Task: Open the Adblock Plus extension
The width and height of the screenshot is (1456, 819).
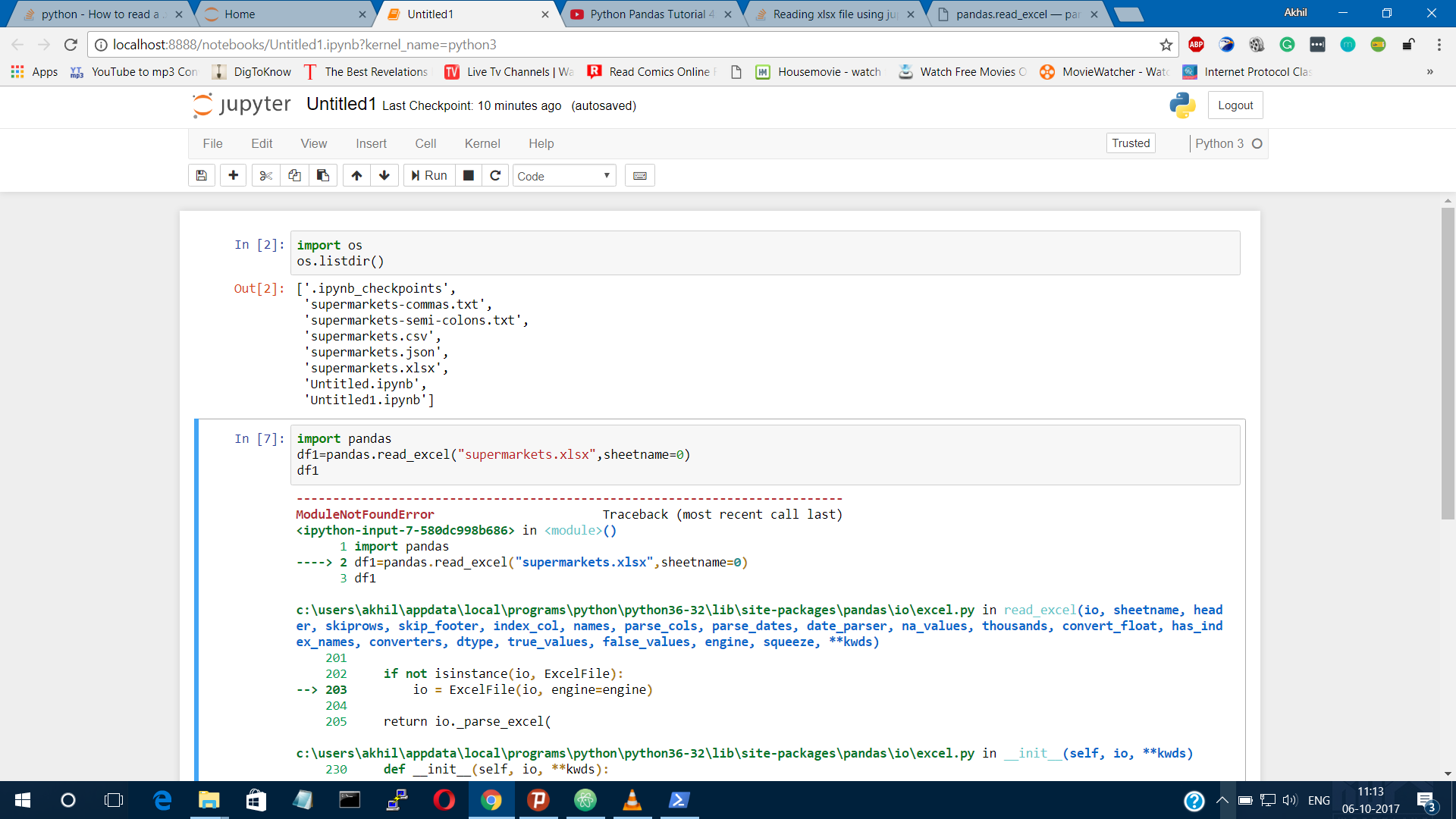Action: (1197, 45)
